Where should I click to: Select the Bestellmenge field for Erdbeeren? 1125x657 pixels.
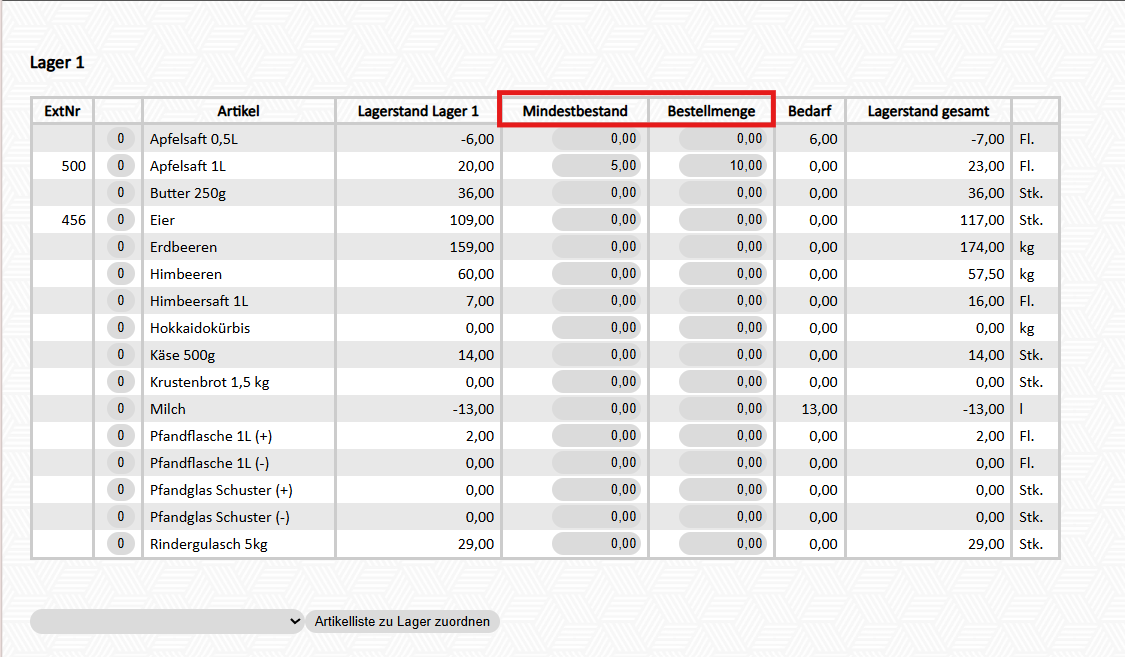722,247
